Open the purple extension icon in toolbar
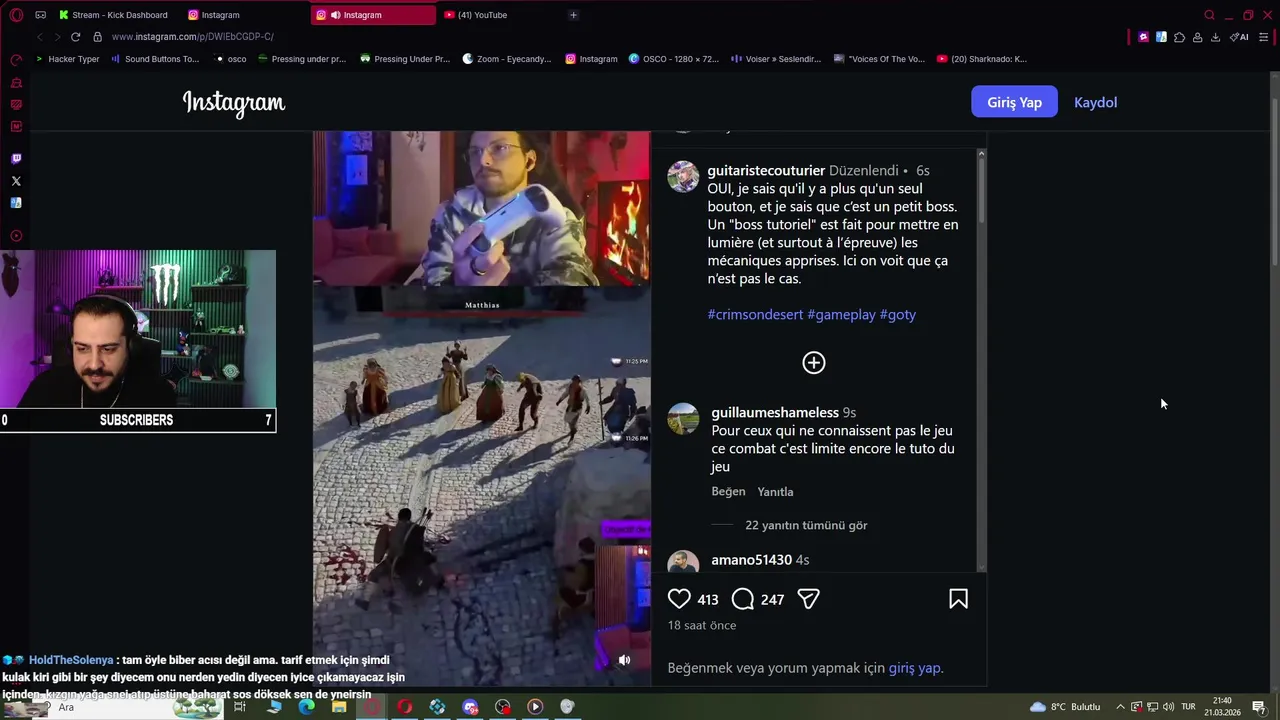This screenshot has width=1280, height=720. point(1143,37)
